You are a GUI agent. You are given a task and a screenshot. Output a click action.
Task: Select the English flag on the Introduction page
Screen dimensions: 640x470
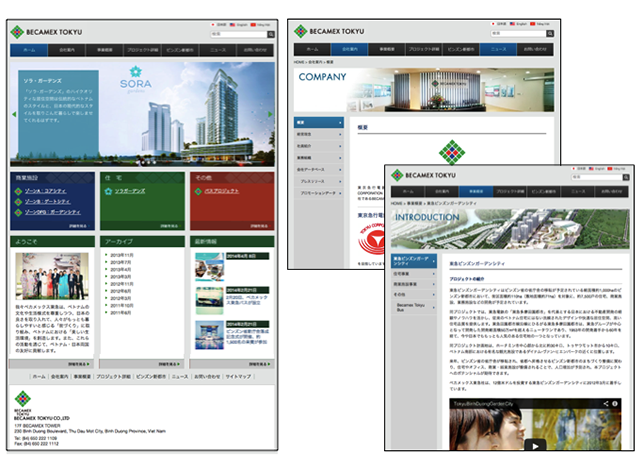[x=592, y=168]
